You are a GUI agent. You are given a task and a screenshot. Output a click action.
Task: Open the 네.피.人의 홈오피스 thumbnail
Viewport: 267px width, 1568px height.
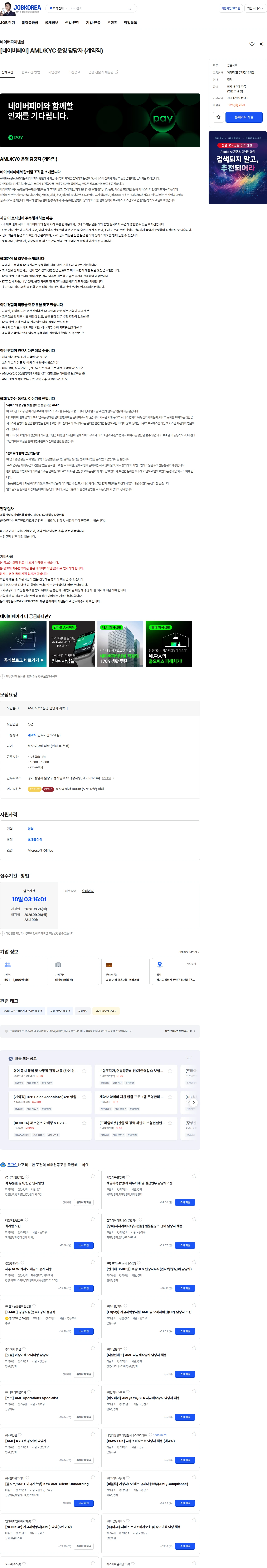169,644
